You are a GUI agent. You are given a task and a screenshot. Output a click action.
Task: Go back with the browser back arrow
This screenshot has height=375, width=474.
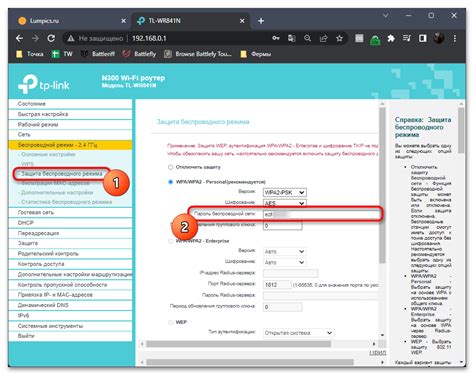click(x=19, y=39)
